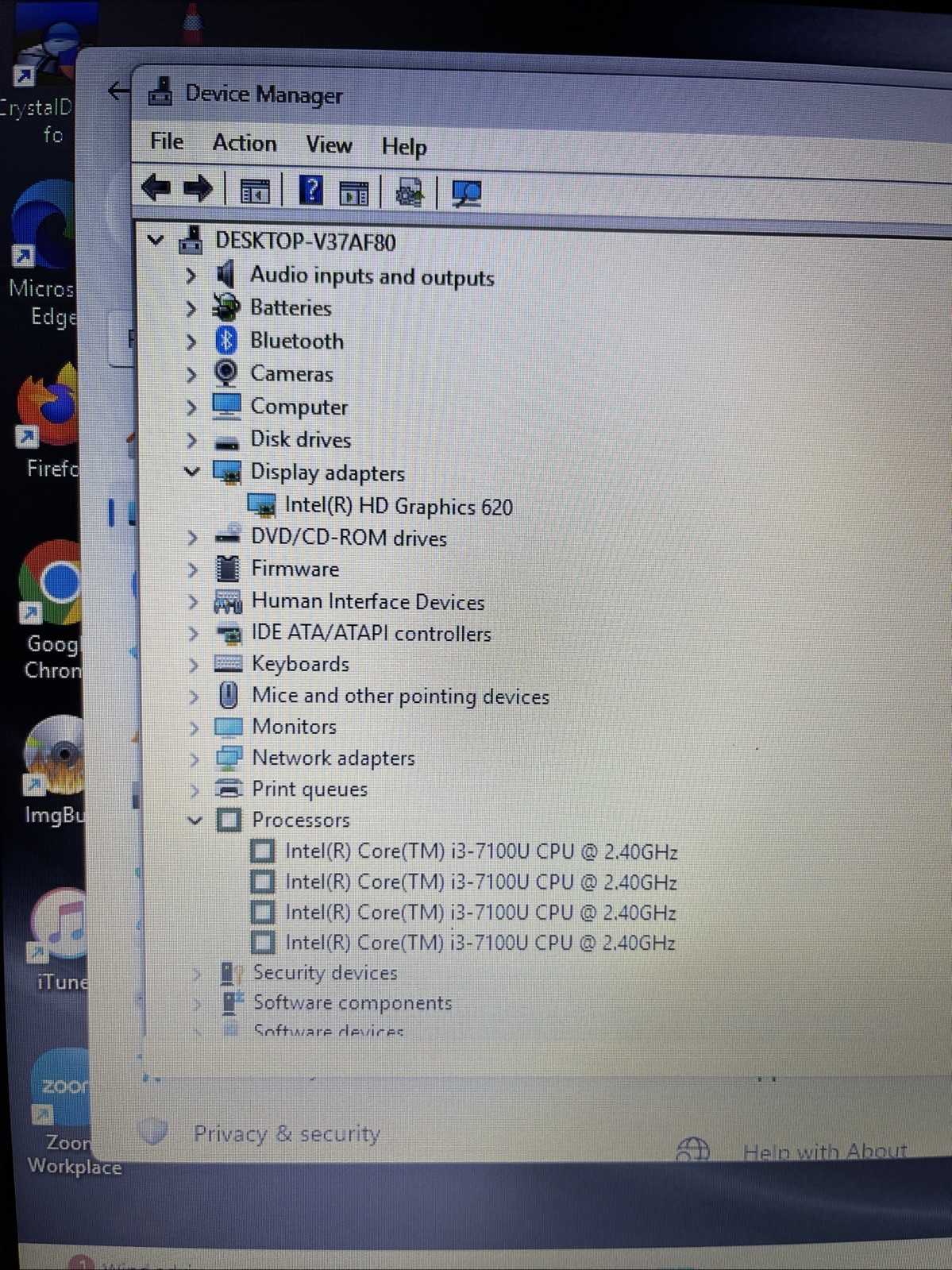Screen dimensions: 952x1270
Task: Click Help with About in Settings window
Action: 824,1151
